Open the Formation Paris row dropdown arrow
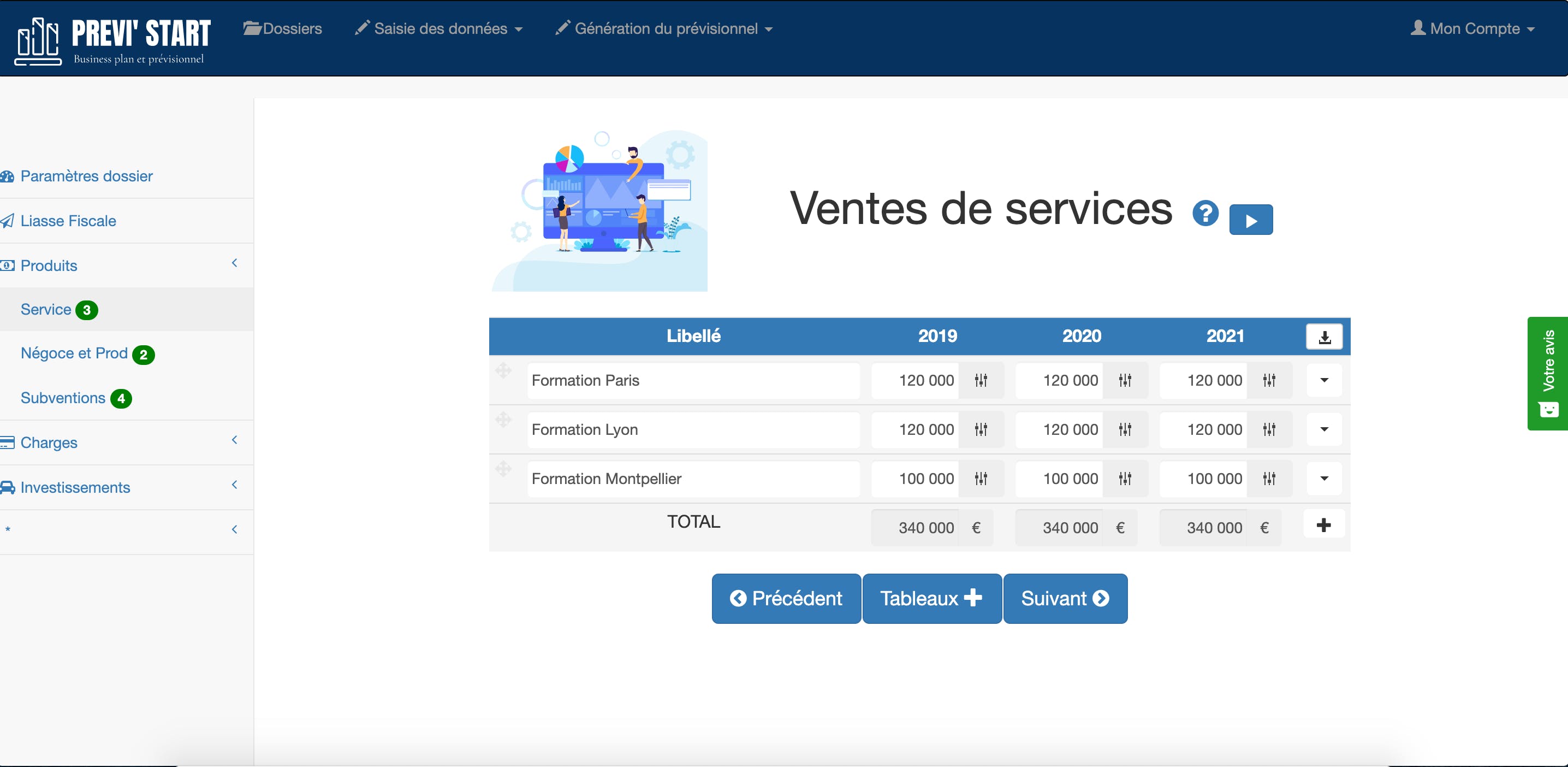1568x767 pixels. coord(1323,381)
